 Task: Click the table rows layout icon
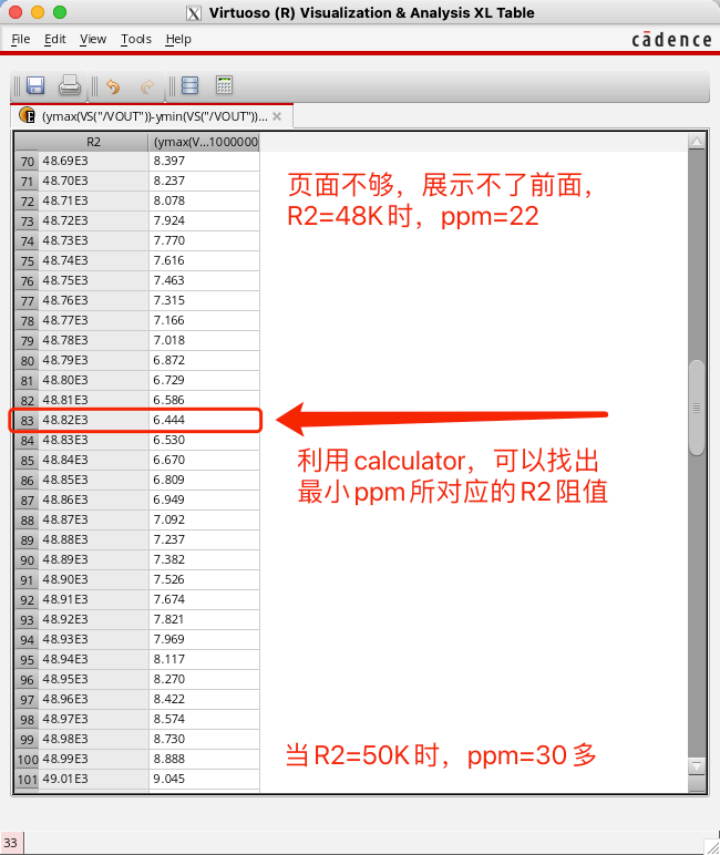coord(190,86)
